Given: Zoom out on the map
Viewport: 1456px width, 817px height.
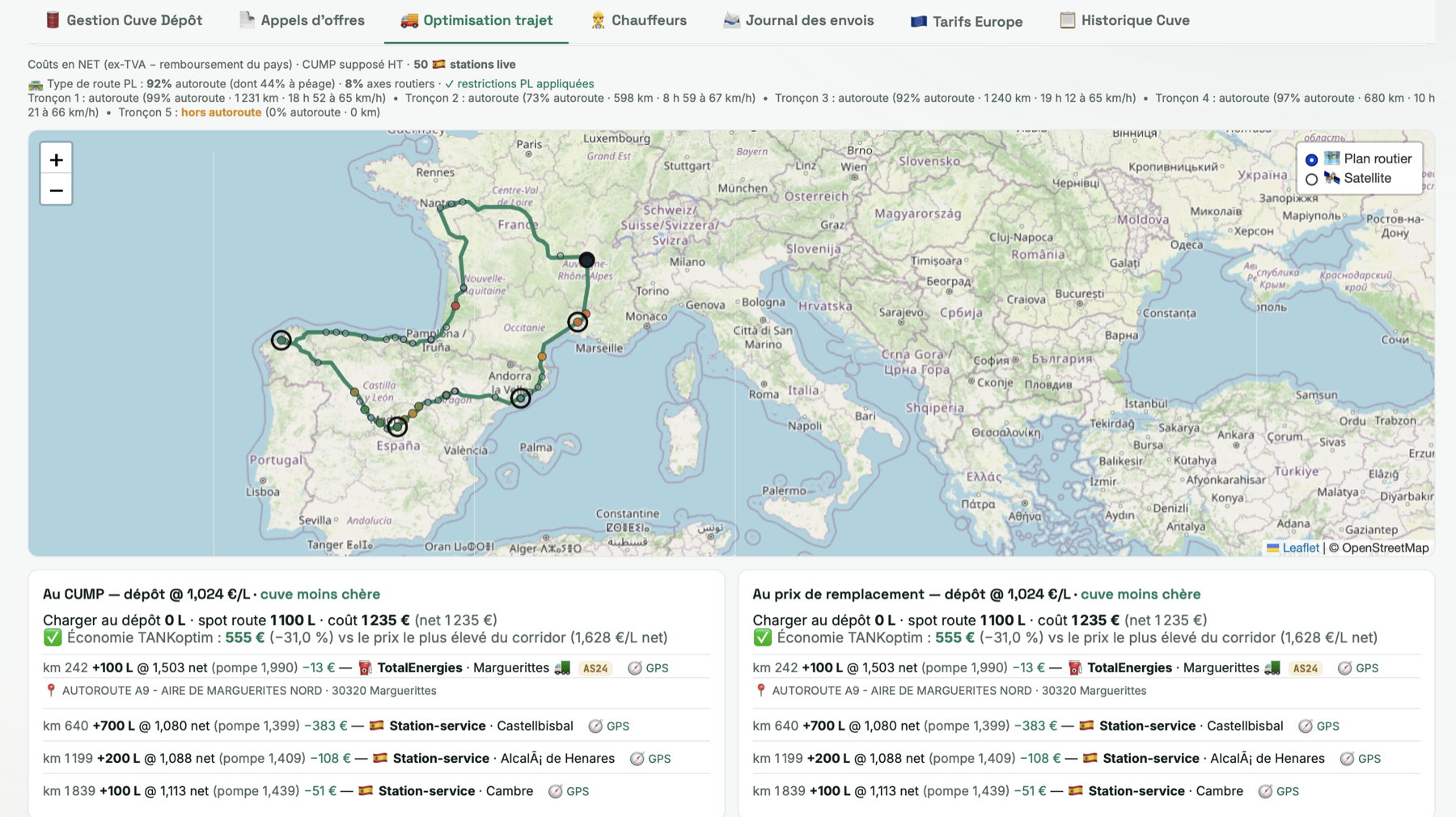Looking at the screenshot, I should (x=56, y=190).
